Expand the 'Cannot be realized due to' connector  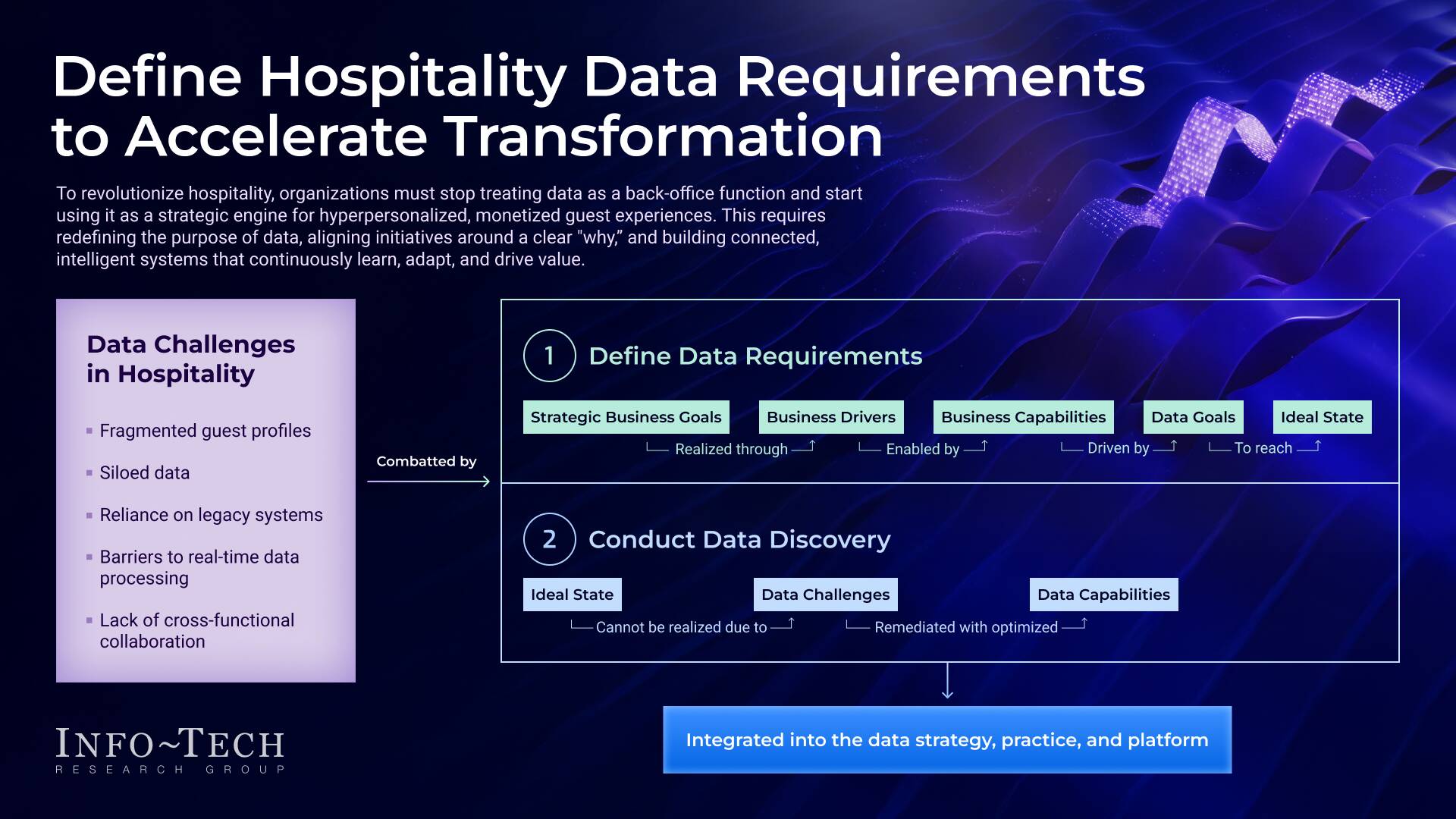(682, 626)
